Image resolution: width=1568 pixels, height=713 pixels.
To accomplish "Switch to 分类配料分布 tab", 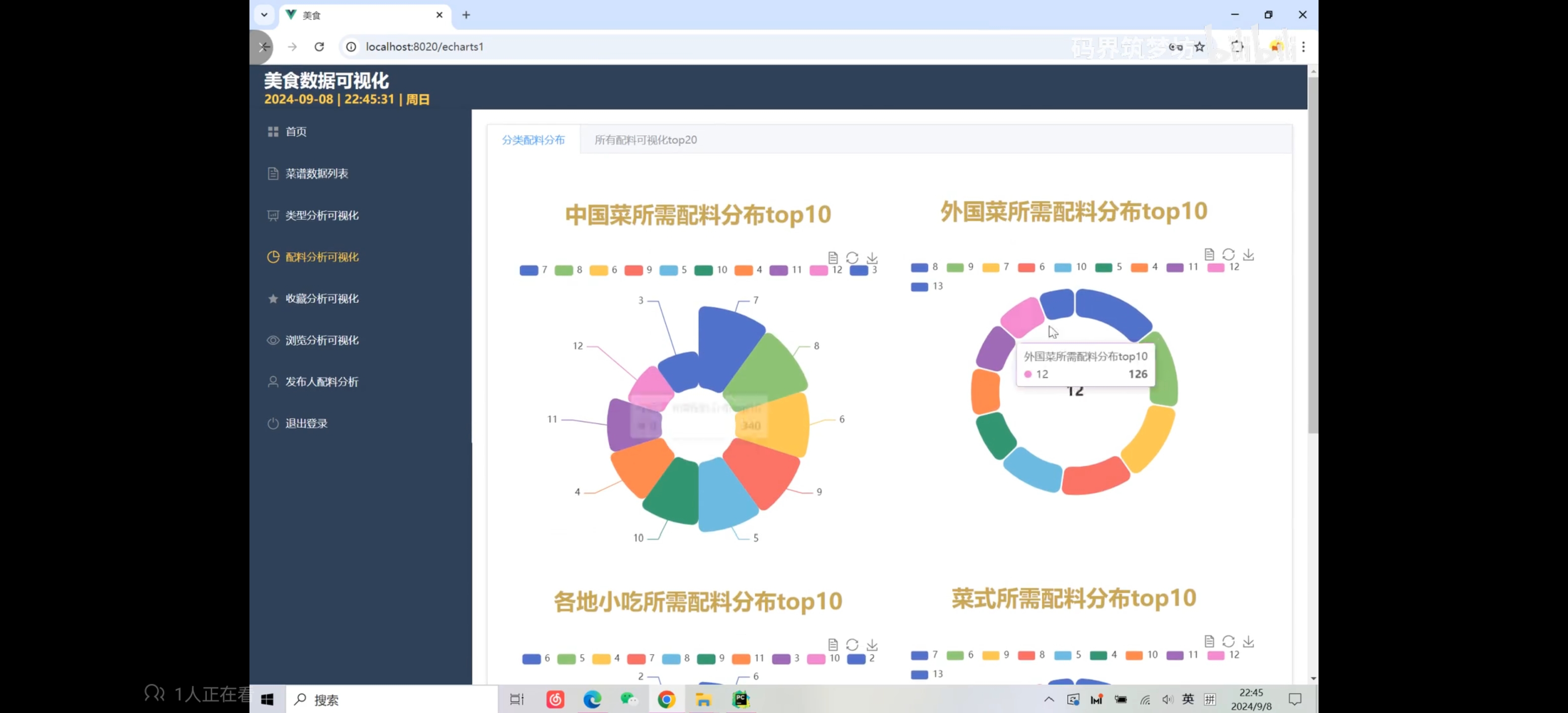I will 533,140.
